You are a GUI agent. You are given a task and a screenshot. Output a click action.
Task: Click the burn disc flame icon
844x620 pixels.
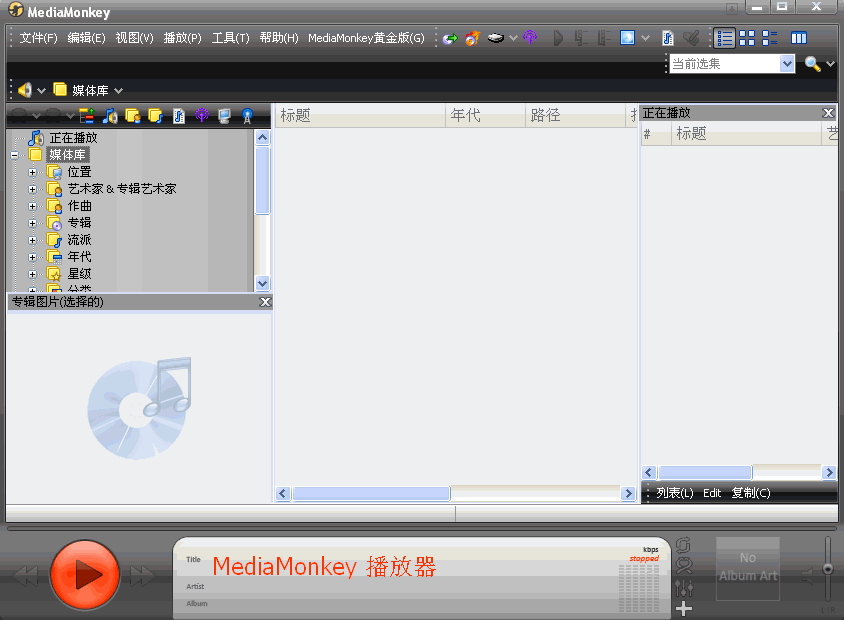(472, 38)
